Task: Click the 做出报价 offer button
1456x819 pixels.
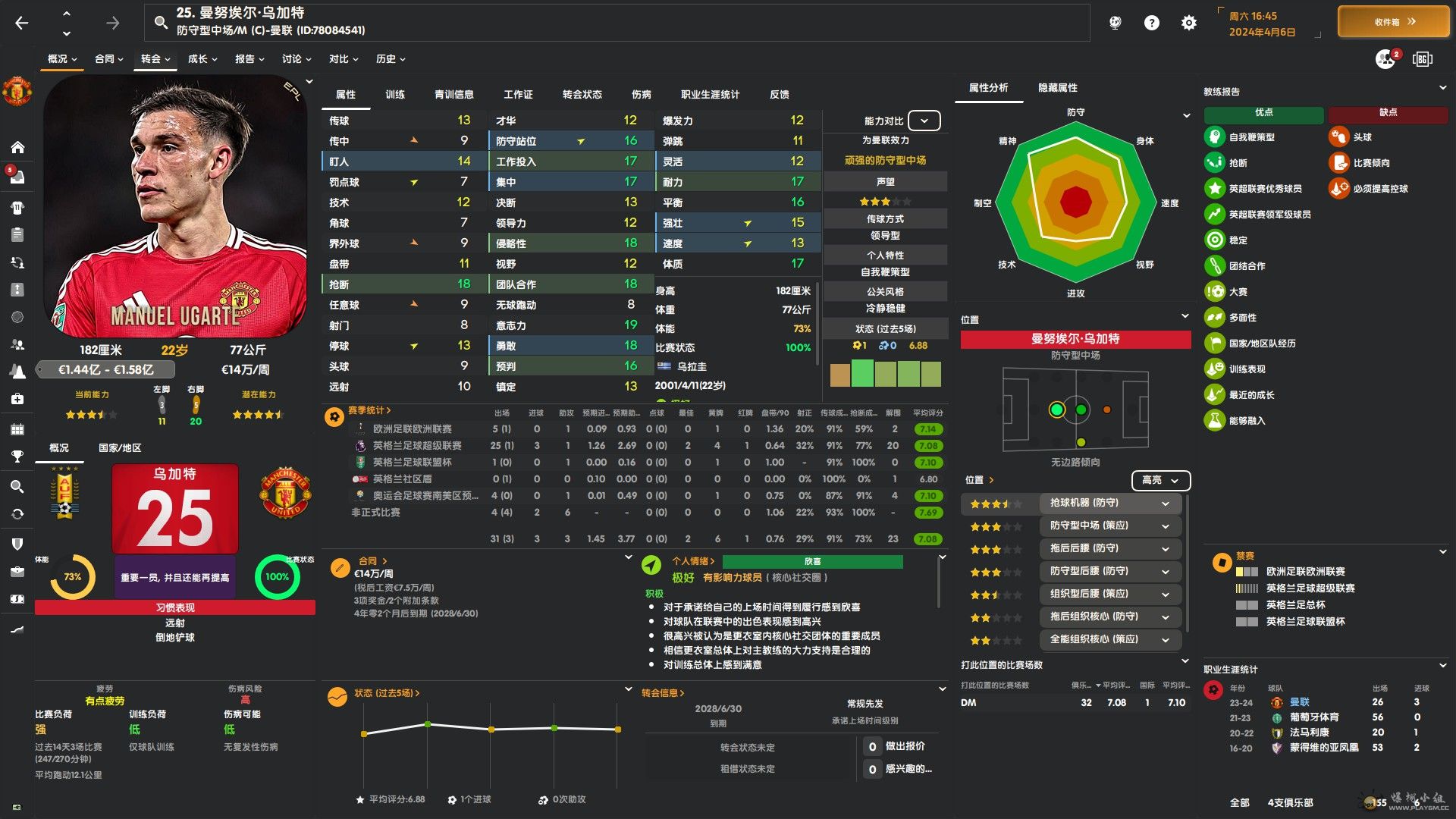Action: click(x=905, y=746)
